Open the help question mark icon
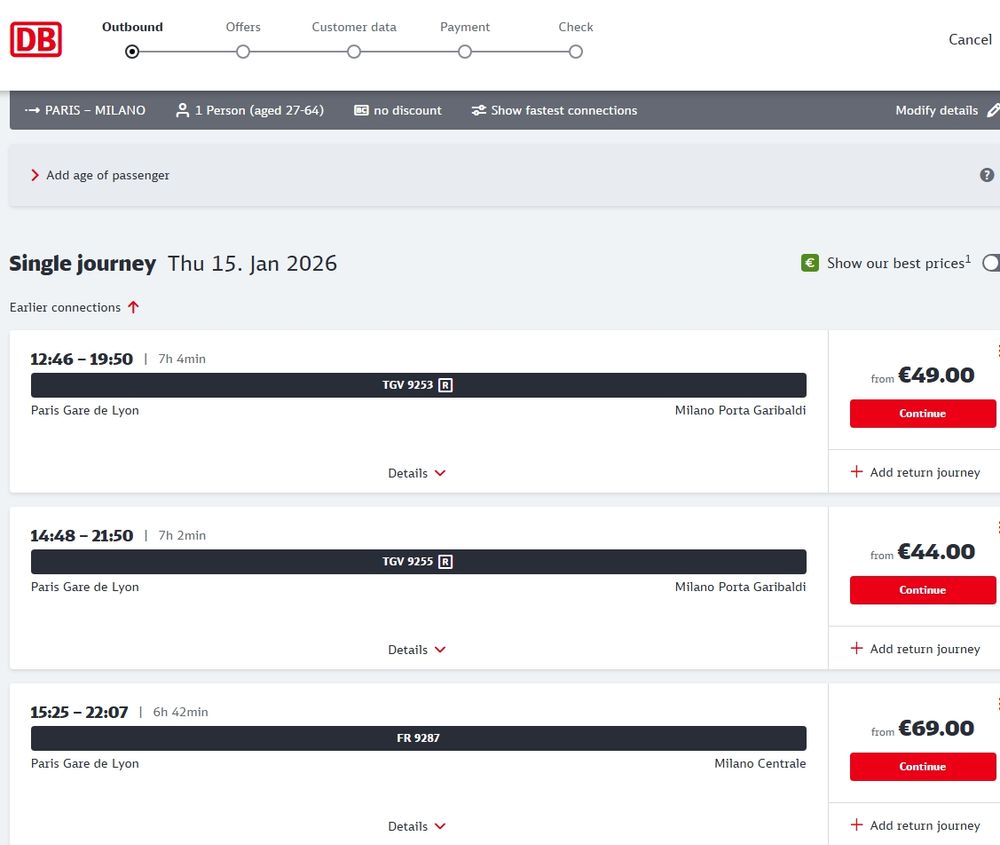 click(986, 174)
